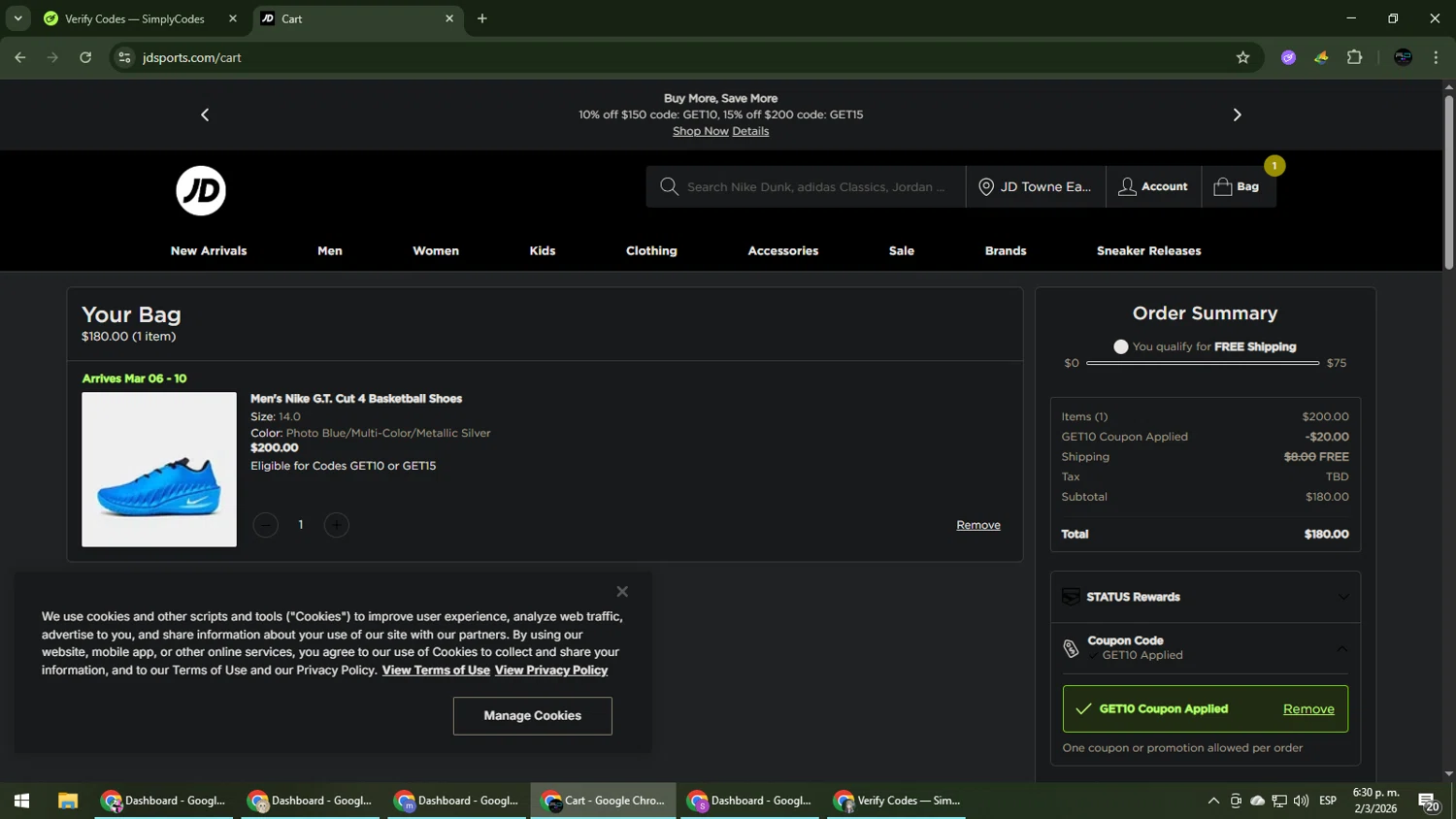Click the Coupon Code tag icon

point(1071,648)
